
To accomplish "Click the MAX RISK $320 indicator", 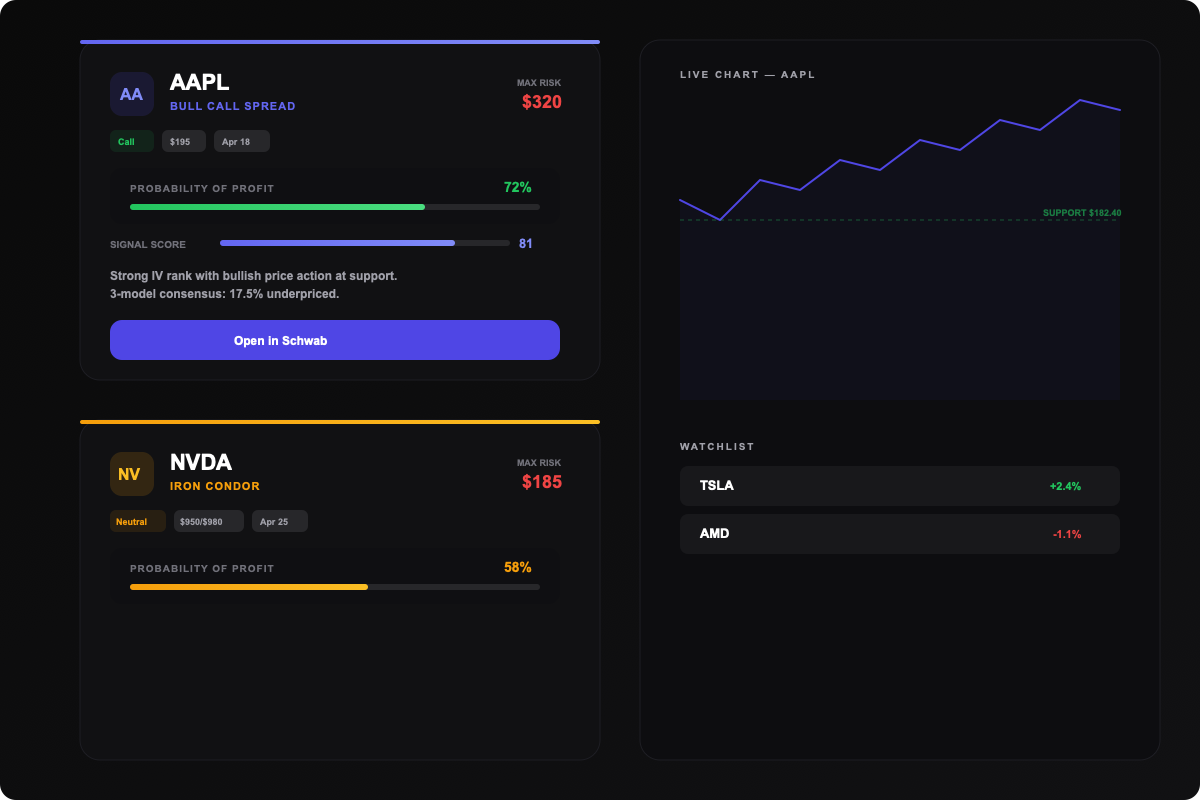I will 541,93.
